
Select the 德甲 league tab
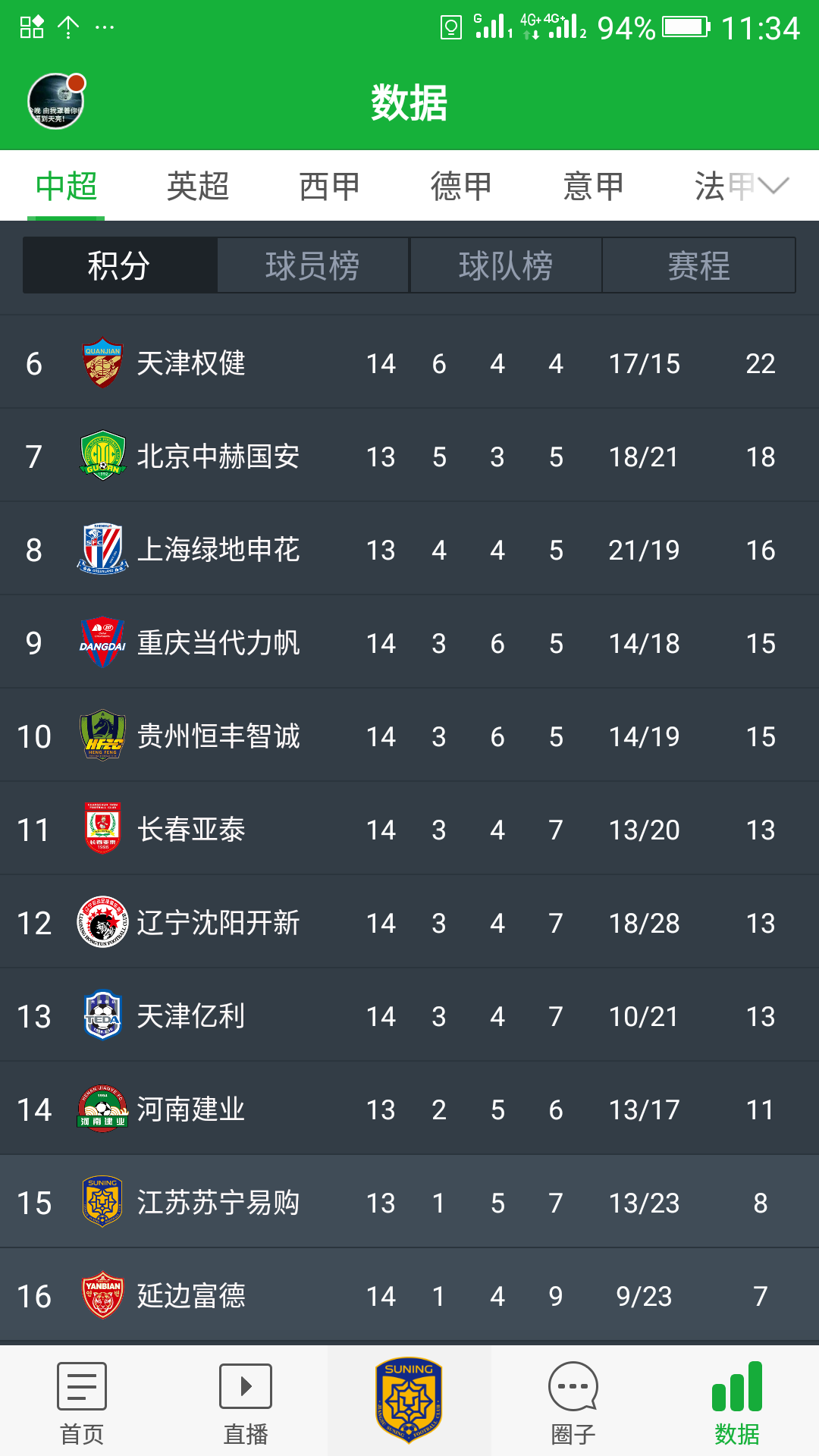coord(461,187)
